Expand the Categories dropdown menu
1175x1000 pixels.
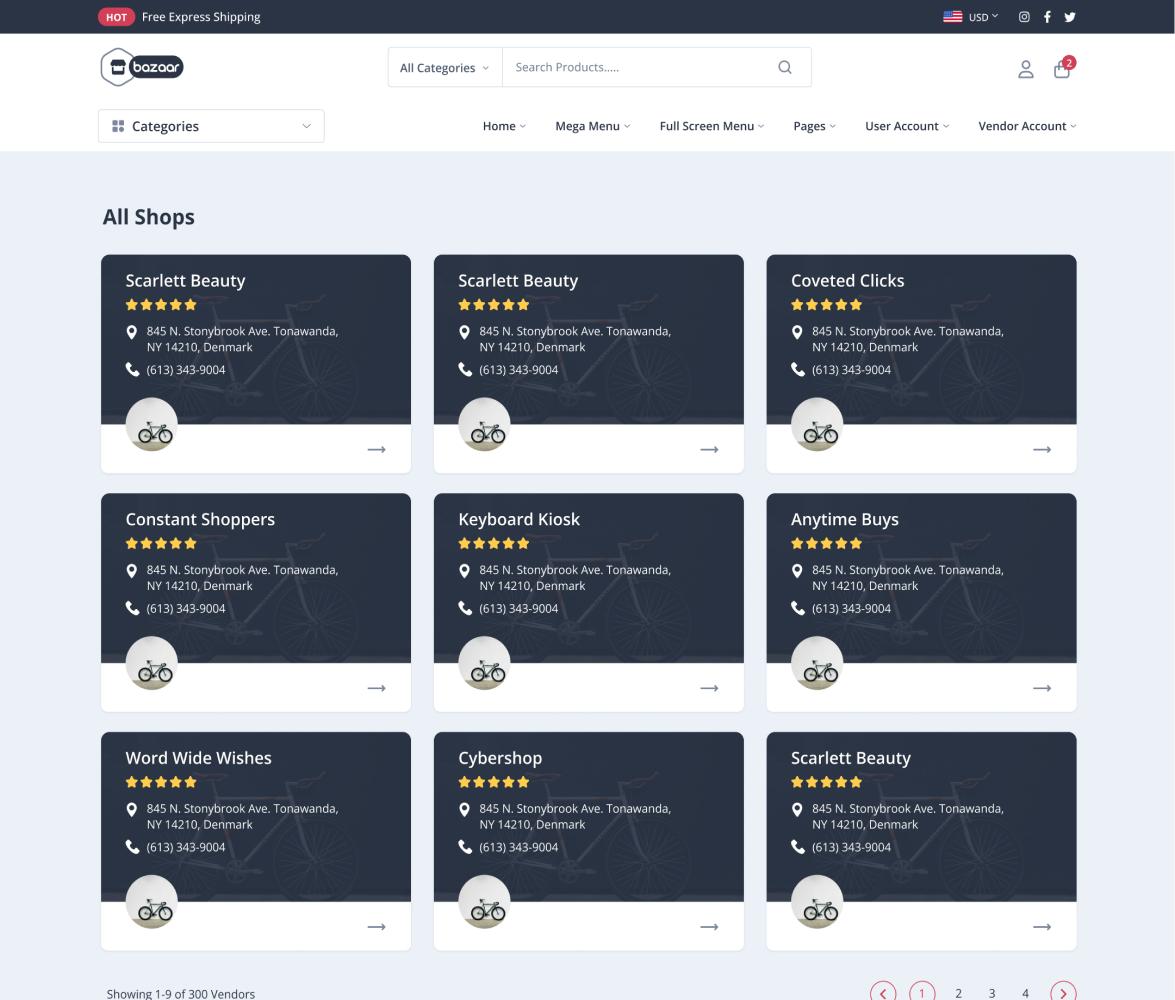(x=211, y=126)
